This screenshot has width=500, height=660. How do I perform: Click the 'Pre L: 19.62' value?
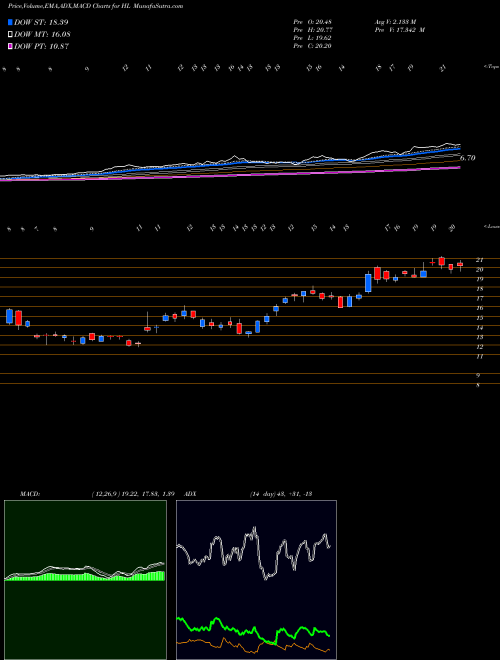[313, 37]
